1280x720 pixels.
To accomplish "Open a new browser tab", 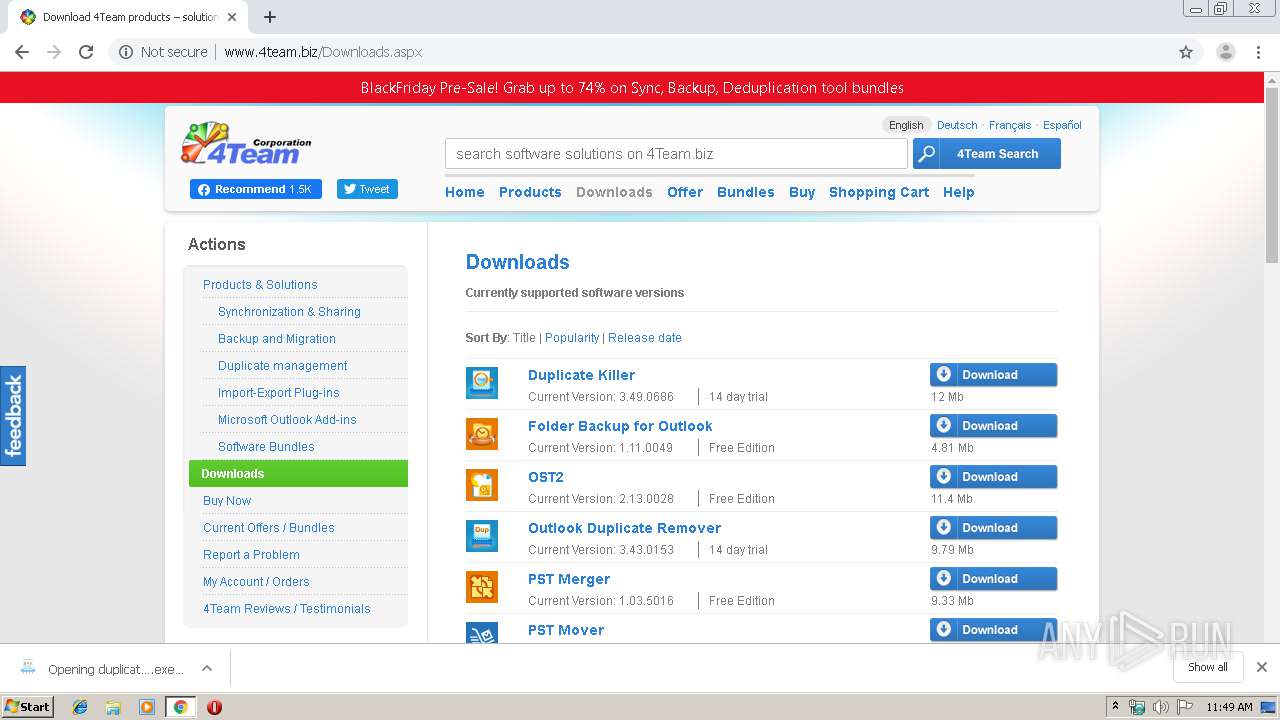I will pyautogui.click(x=270, y=17).
